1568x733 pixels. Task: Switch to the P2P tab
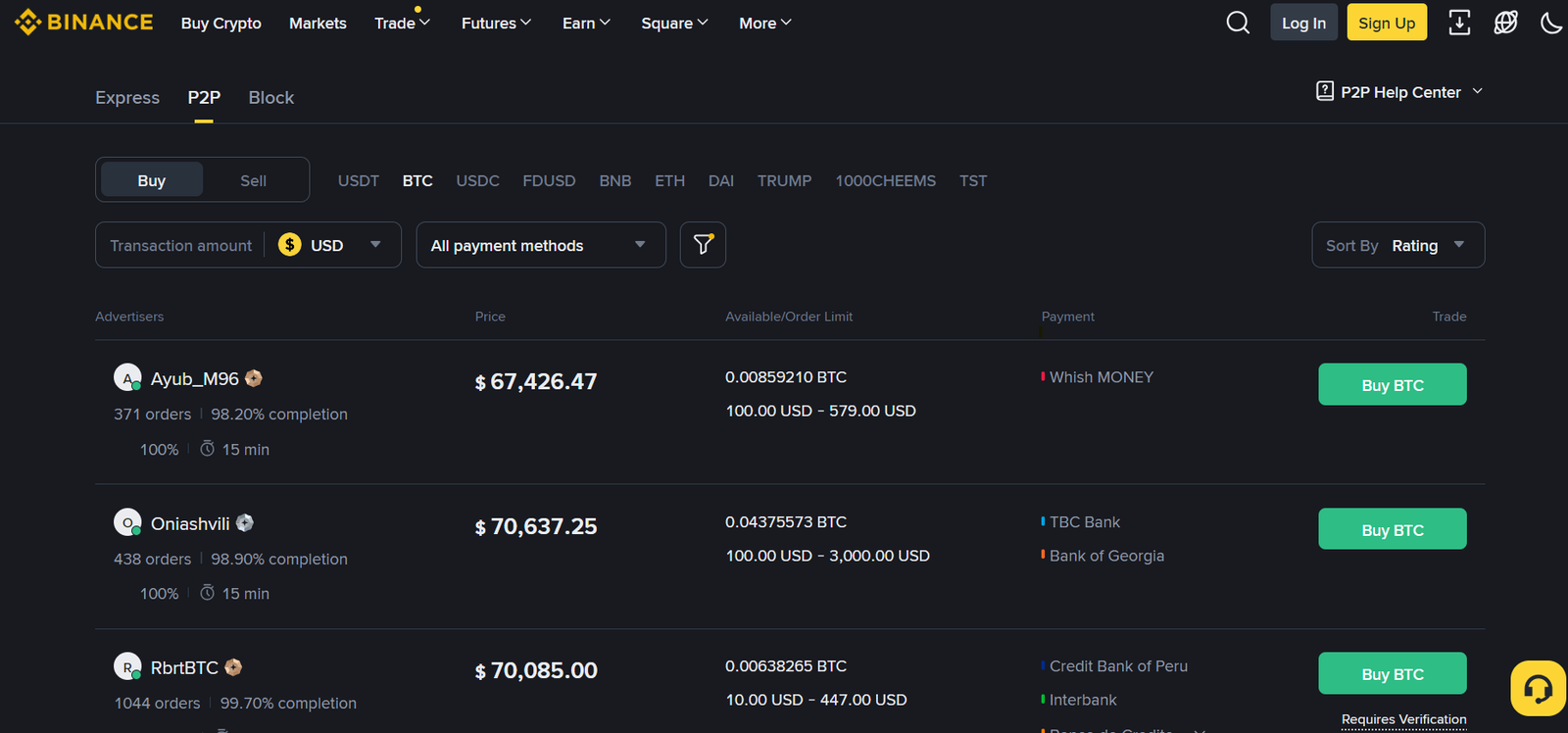204,97
